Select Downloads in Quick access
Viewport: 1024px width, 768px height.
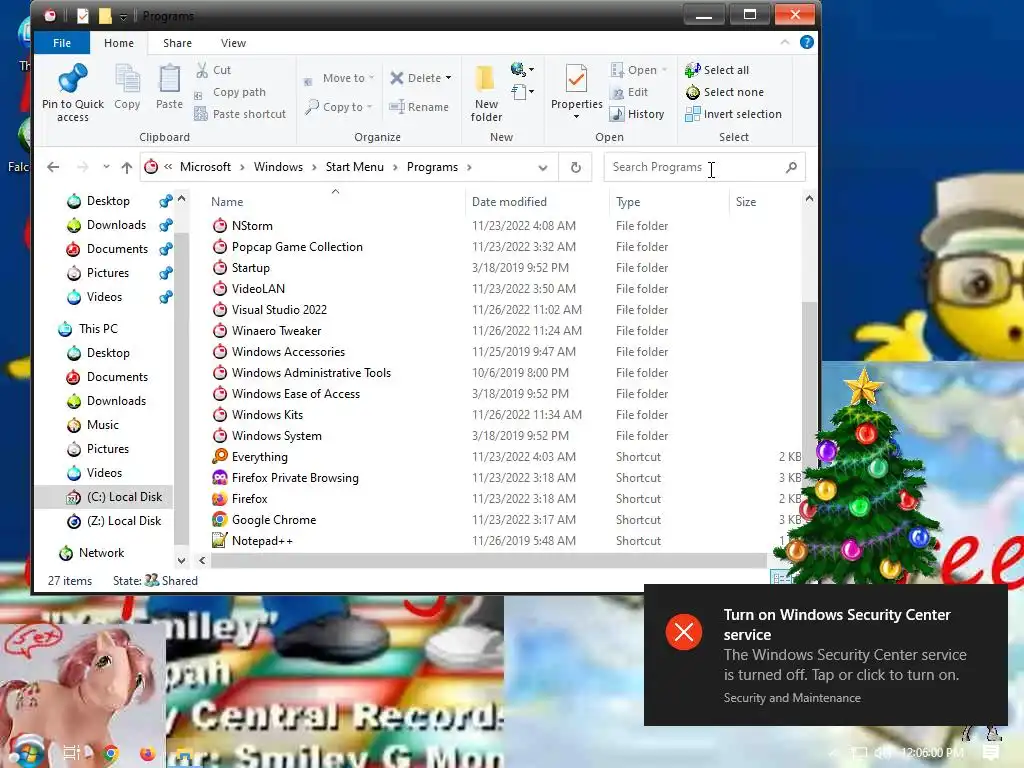pyautogui.click(x=116, y=225)
